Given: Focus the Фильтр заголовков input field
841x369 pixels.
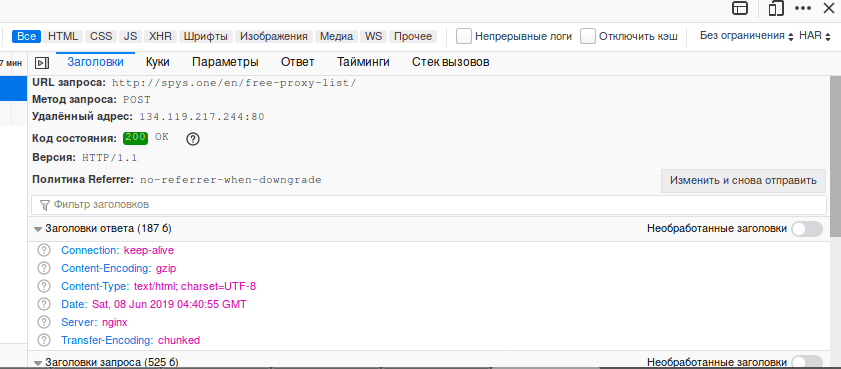Looking at the screenshot, I should pyautogui.click(x=429, y=205).
